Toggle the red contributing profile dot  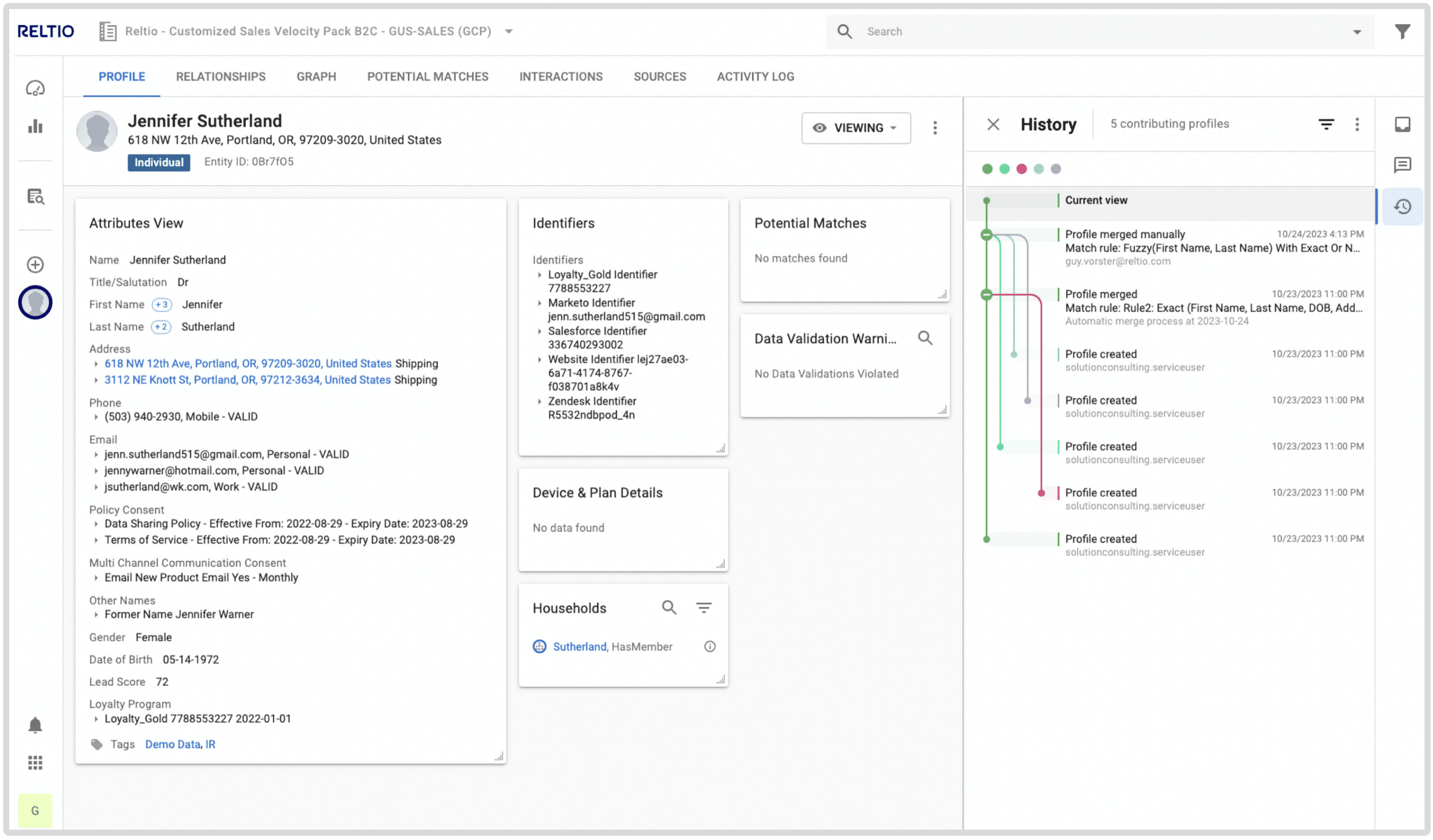(x=1022, y=169)
